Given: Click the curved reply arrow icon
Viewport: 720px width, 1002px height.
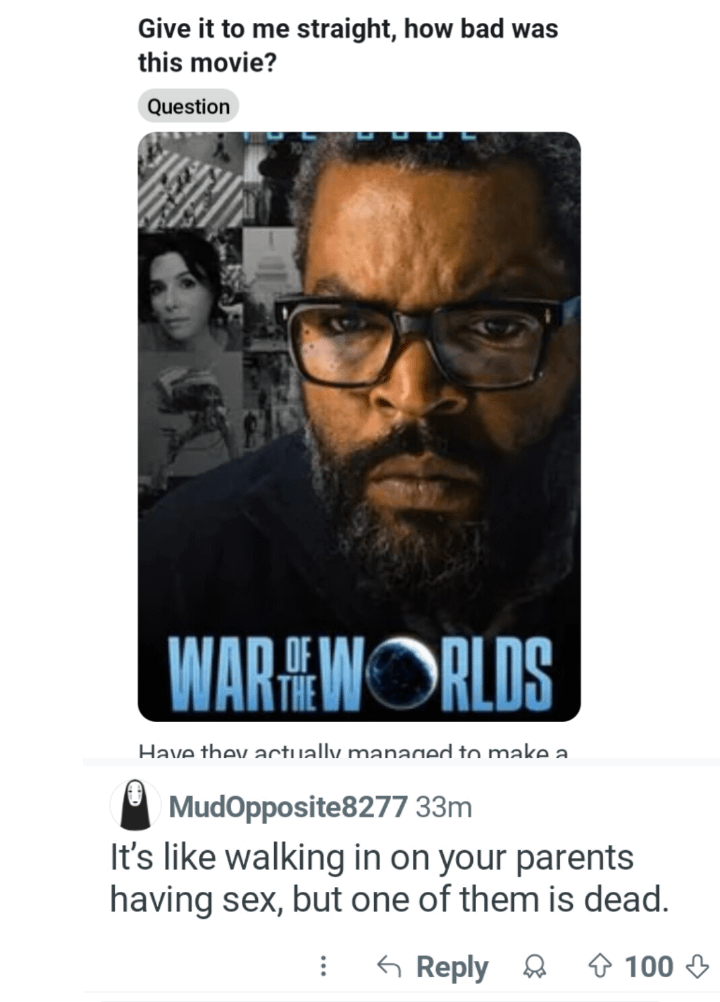Looking at the screenshot, I should click(389, 966).
